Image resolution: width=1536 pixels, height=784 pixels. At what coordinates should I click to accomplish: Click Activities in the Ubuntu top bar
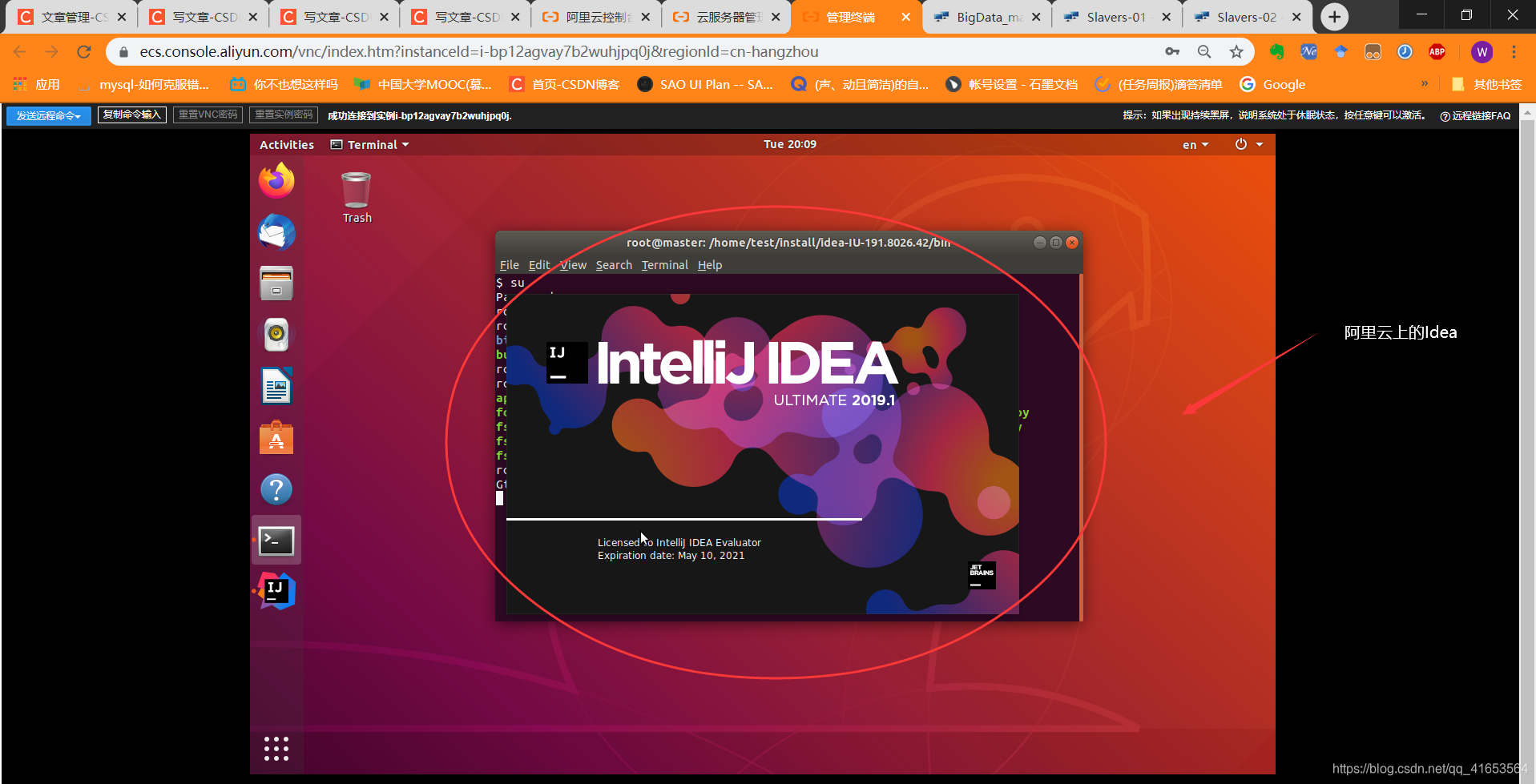click(x=287, y=144)
